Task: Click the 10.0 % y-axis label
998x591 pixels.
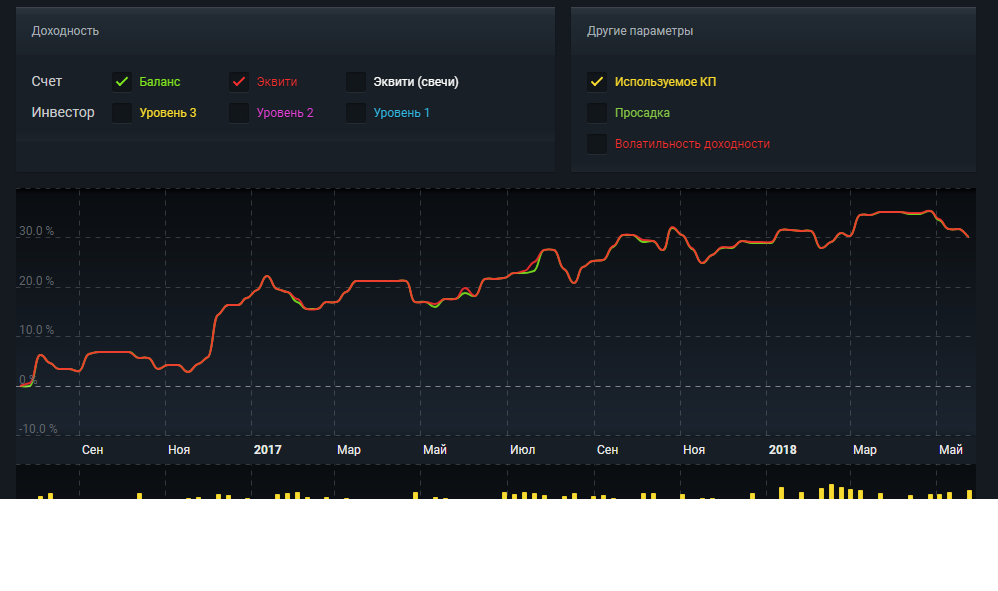Action: [x=36, y=330]
